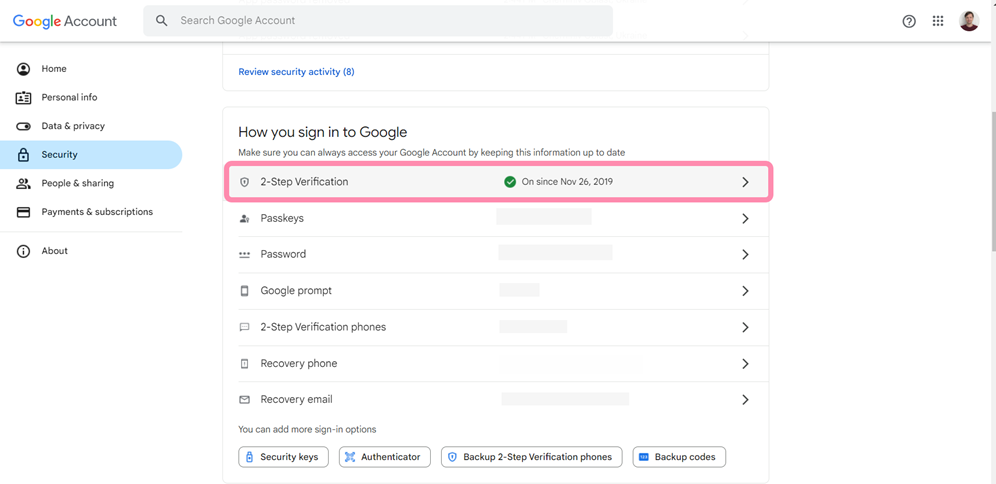Click the Recovery phone icon

click(245, 364)
